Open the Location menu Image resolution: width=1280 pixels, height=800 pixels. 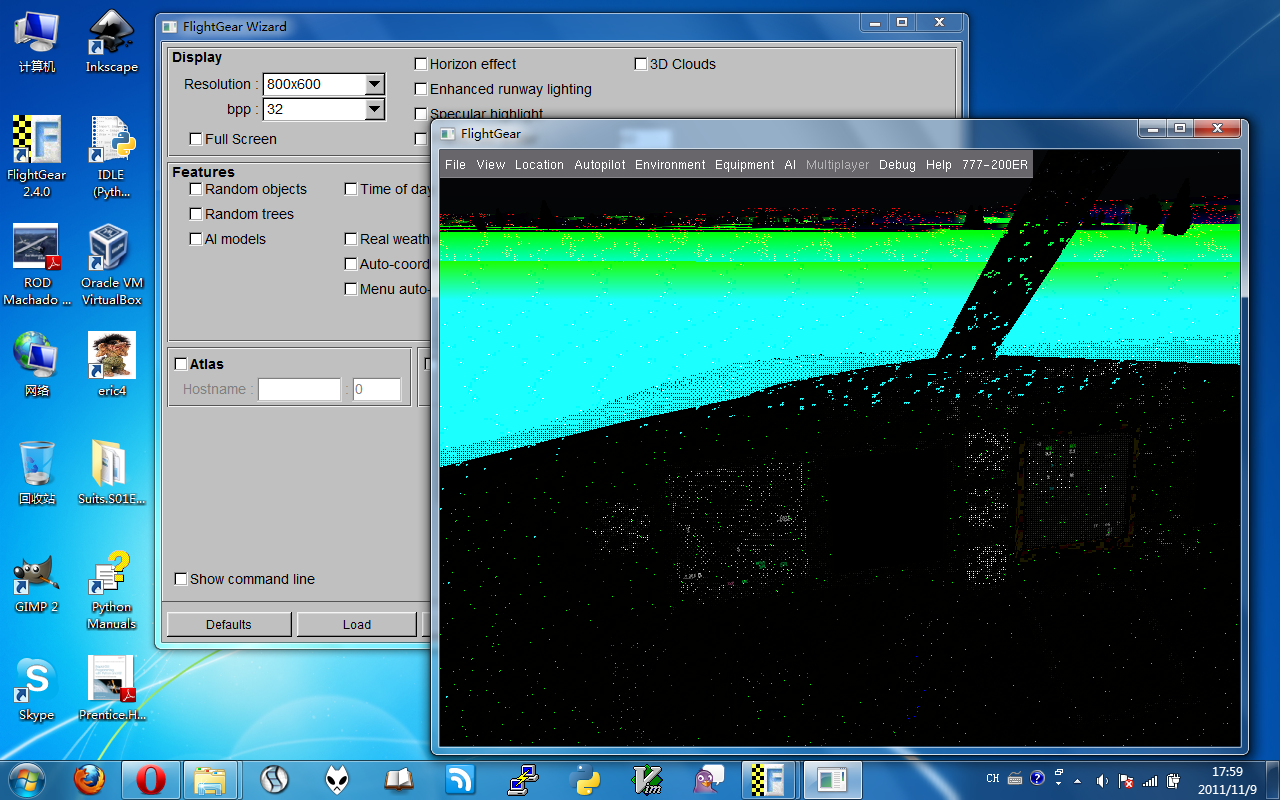[540, 165]
